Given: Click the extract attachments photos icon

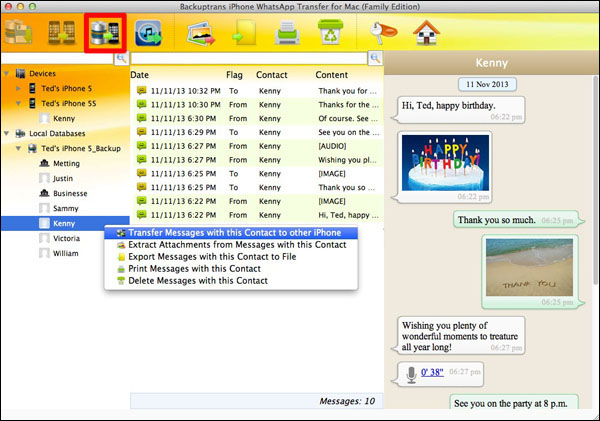Looking at the screenshot, I should 201,34.
